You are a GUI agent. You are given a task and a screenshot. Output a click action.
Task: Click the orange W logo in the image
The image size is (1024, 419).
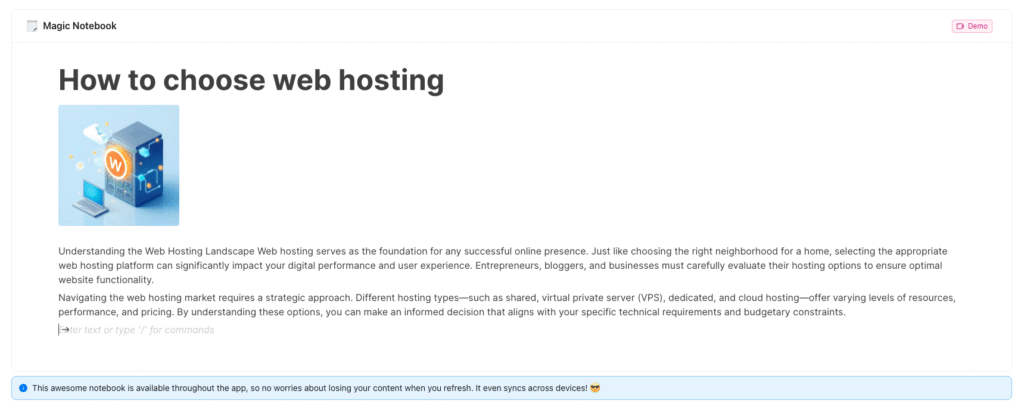tap(117, 161)
